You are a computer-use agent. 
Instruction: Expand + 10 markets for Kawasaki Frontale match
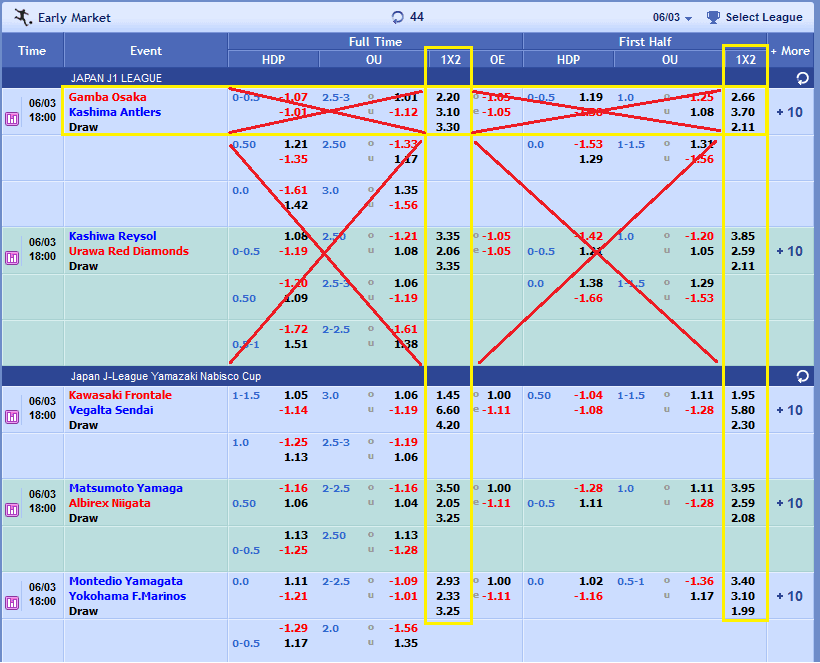tap(790, 410)
